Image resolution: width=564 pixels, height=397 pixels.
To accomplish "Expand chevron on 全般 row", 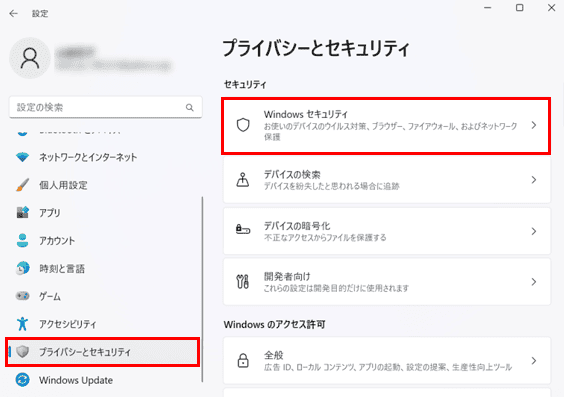I will pyautogui.click(x=534, y=361).
